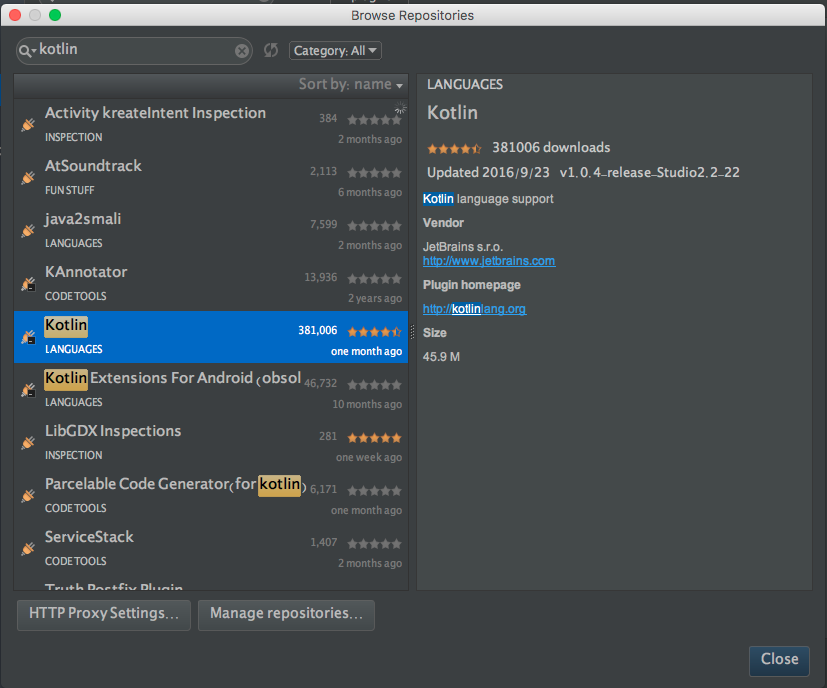Select the KAnnotator plugin title
827x688 pixels.
pyautogui.click(x=86, y=272)
